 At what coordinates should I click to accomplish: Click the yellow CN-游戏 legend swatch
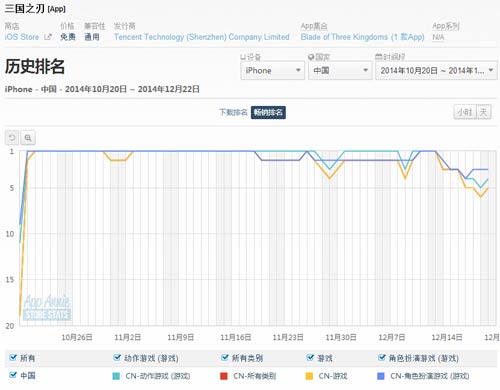(309, 376)
